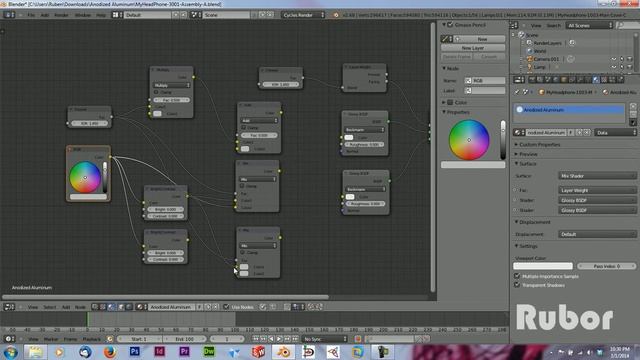Toggle Clamp on the Multiply node
The image size is (640, 360).
tap(156, 92)
